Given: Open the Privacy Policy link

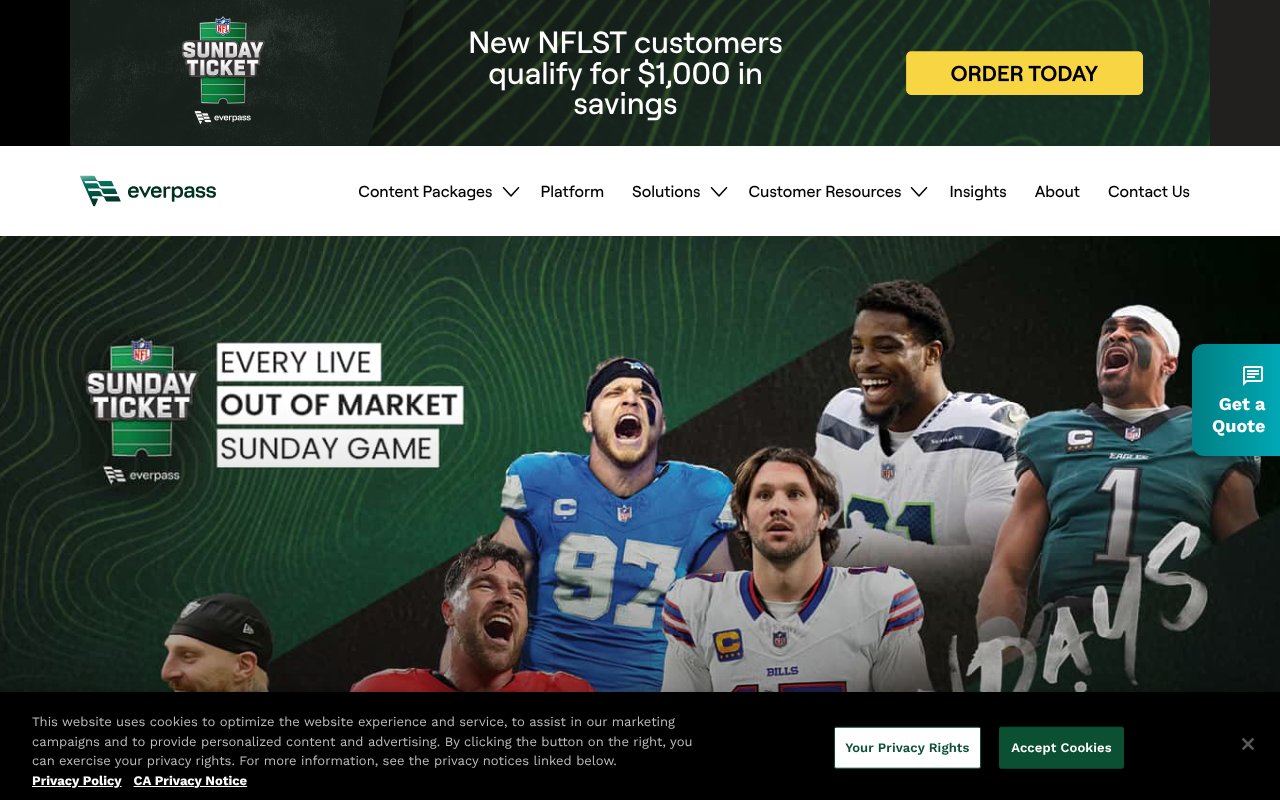Looking at the screenshot, I should tap(77, 780).
